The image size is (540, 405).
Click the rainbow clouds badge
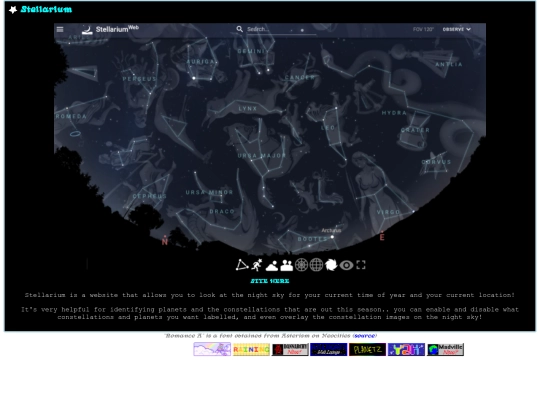[212, 349]
